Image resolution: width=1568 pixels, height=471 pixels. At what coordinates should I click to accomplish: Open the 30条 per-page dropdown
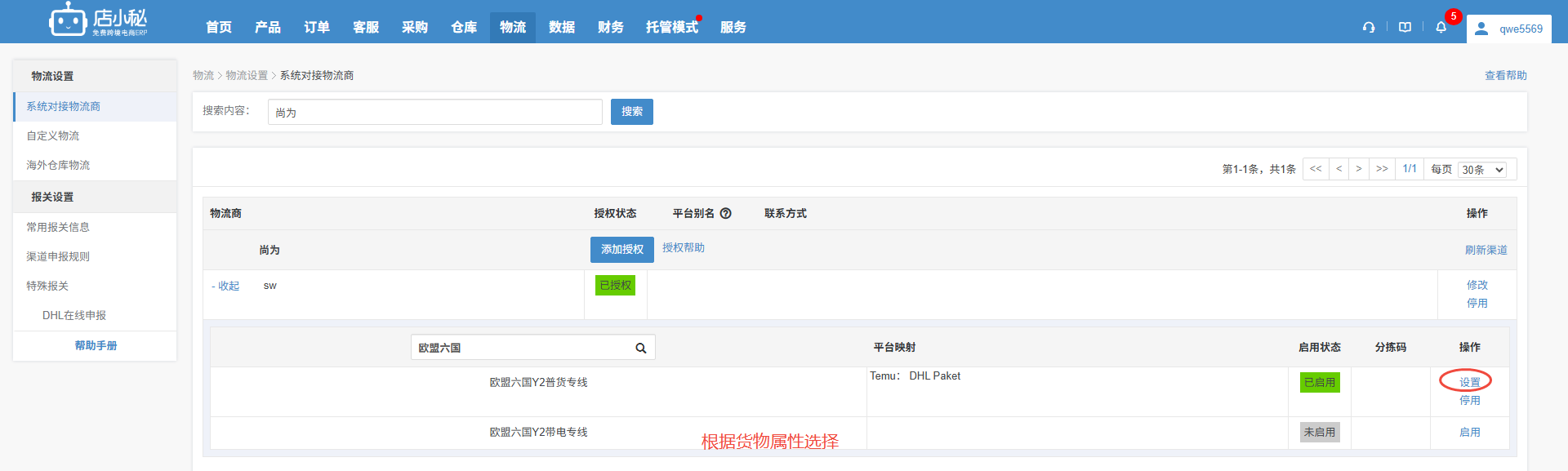1483,170
